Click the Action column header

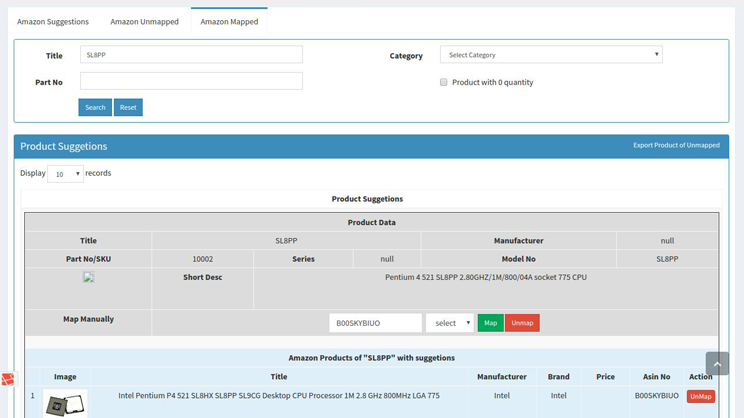coord(700,377)
